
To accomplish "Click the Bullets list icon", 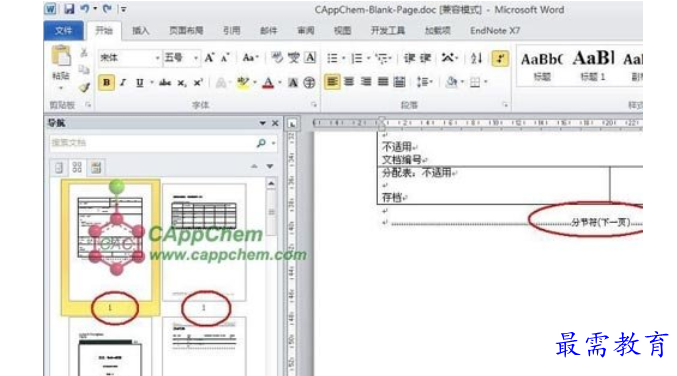I will [x=332, y=58].
